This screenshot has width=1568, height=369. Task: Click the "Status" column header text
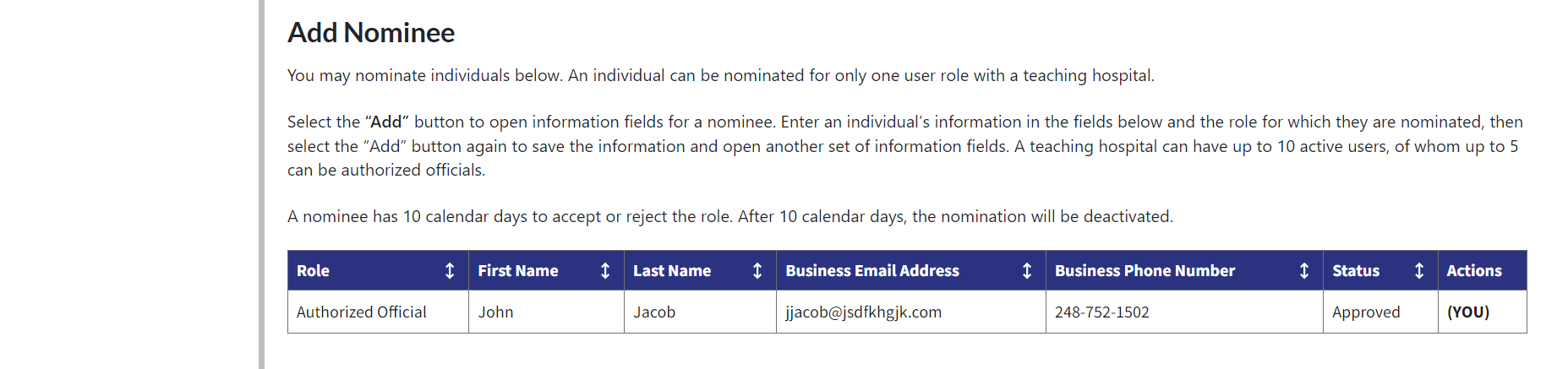click(x=1356, y=271)
